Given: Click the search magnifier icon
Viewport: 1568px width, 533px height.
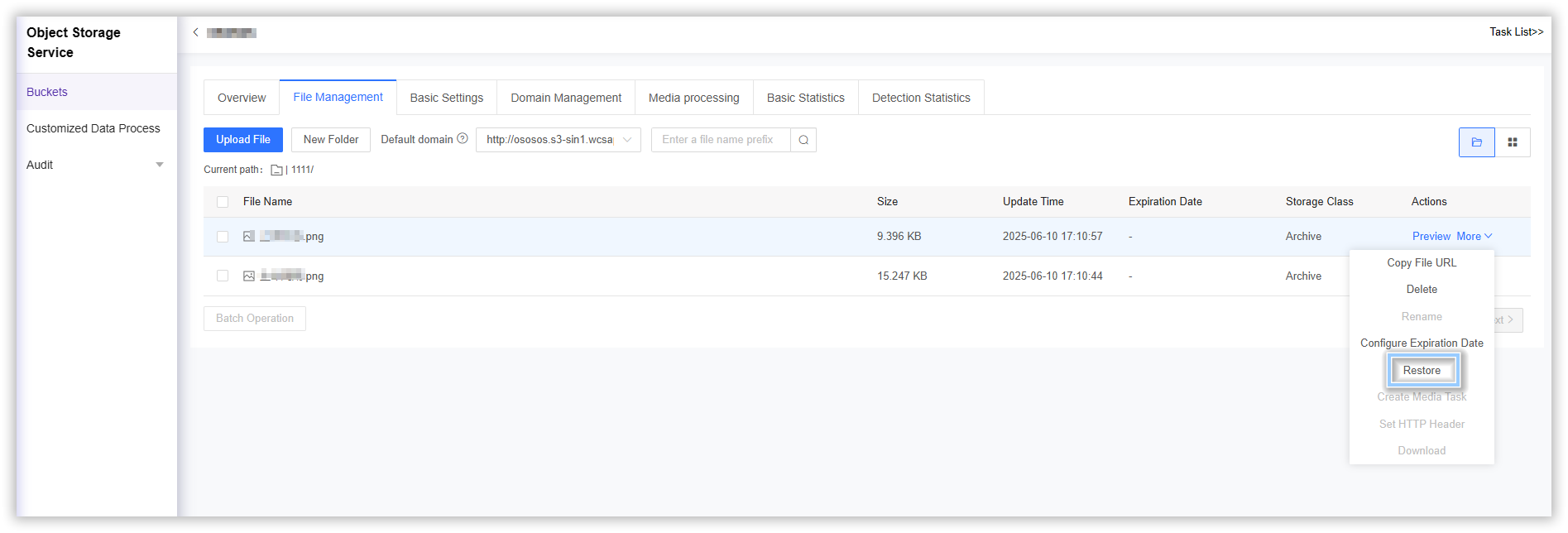Looking at the screenshot, I should 803,140.
